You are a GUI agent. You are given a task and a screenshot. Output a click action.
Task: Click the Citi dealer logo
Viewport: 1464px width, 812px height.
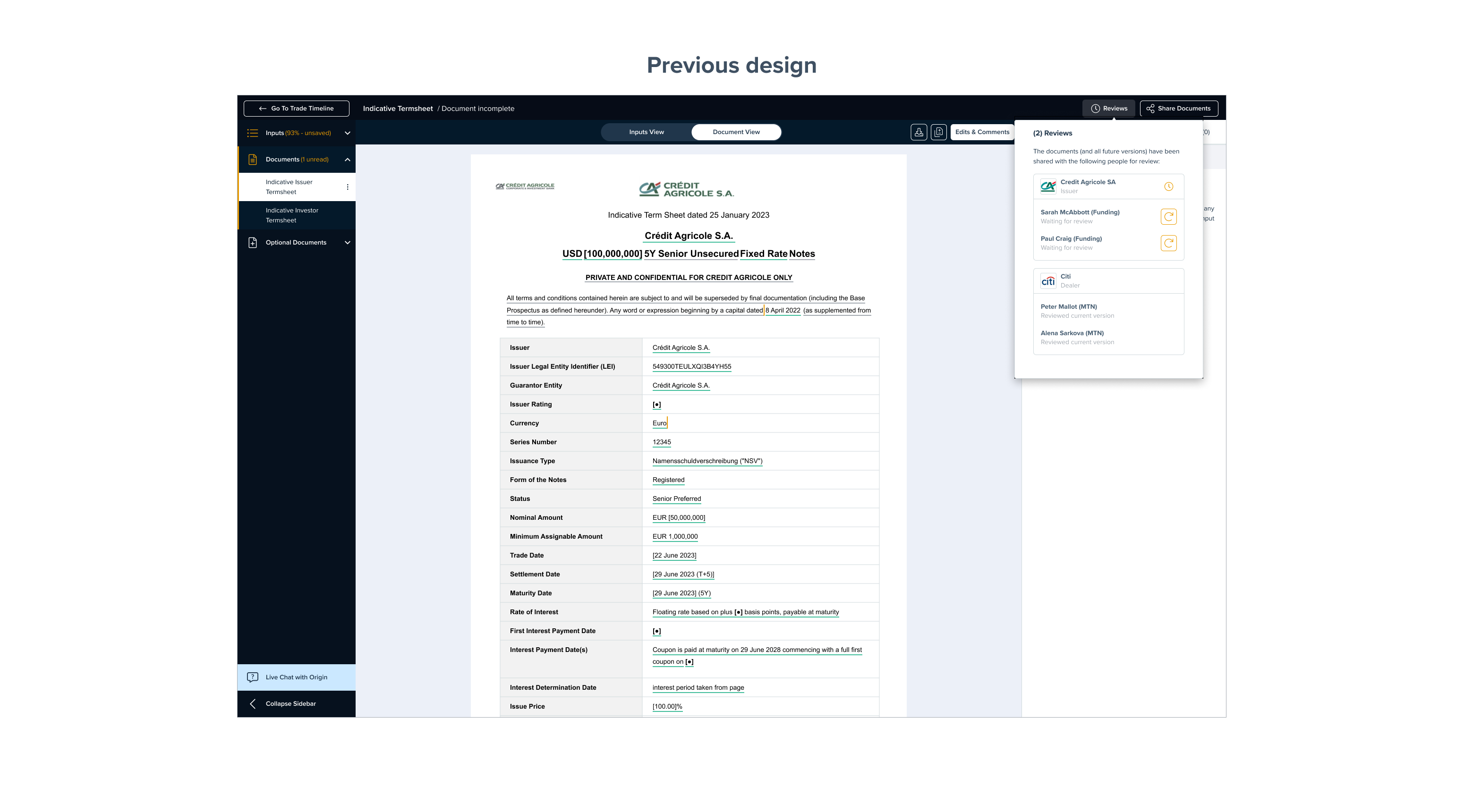click(1048, 281)
